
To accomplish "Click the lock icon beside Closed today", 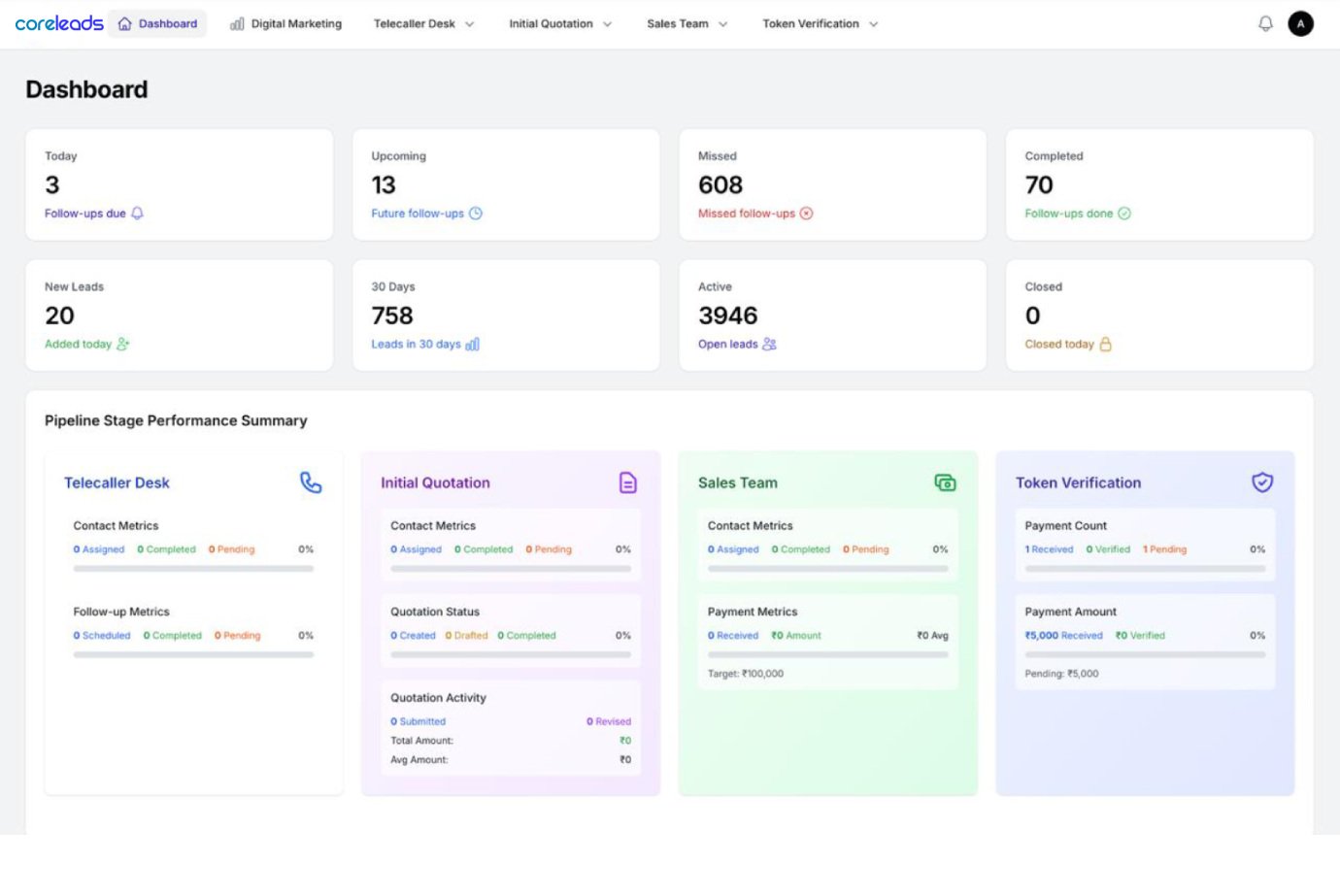I will [x=1105, y=344].
